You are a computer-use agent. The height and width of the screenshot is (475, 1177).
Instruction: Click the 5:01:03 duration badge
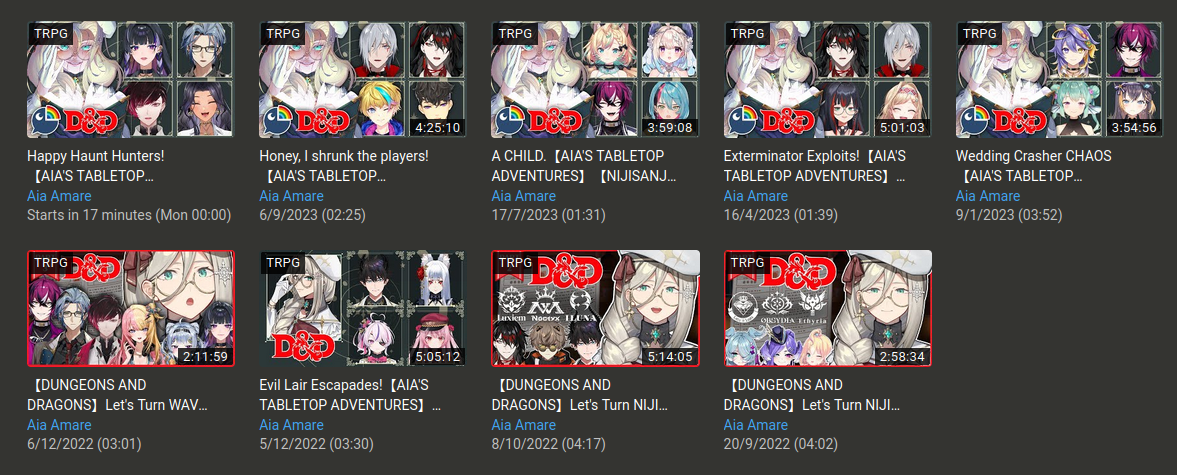(x=904, y=128)
